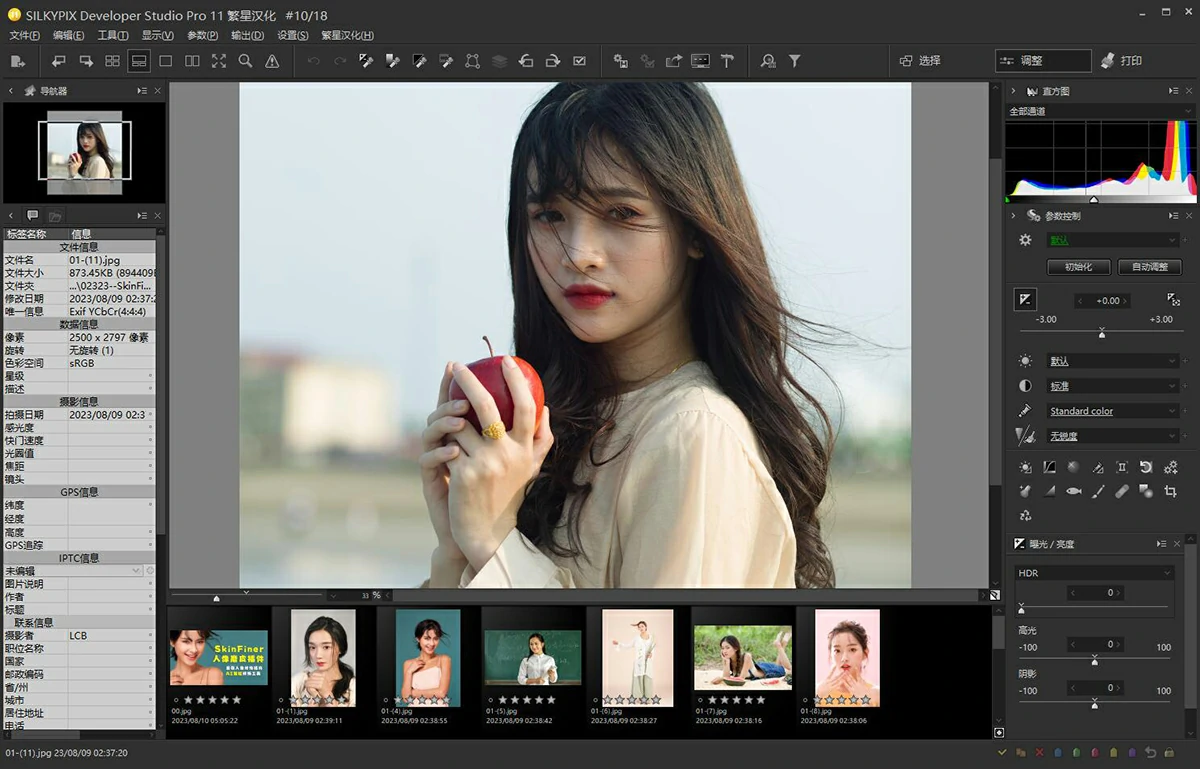Open the 未编辑 IPTC dropdown
The height and width of the screenshot is (769, 1200).
coord(73,570)
